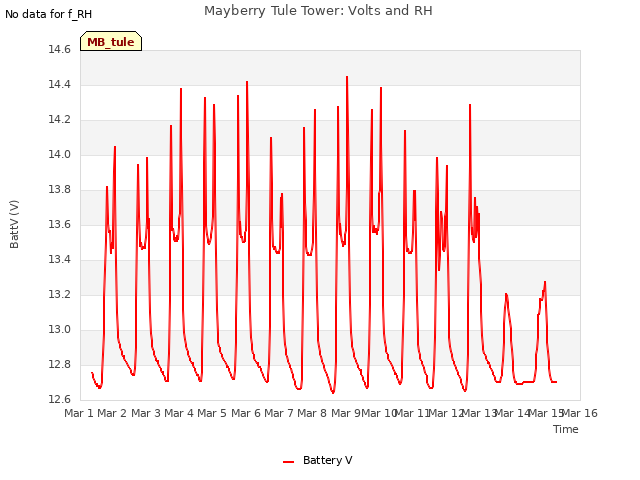640x480 pixels.
Task: Click the Mar 13 x-axis tick label
Action: pyautogui.click(x=479, y=413)
